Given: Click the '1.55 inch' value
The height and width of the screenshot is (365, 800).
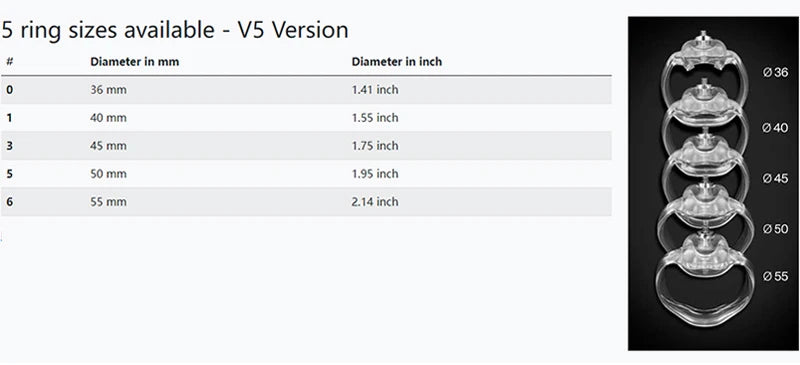Looking at the screenshot, I should pyautogui.click(x=375, y=118).
